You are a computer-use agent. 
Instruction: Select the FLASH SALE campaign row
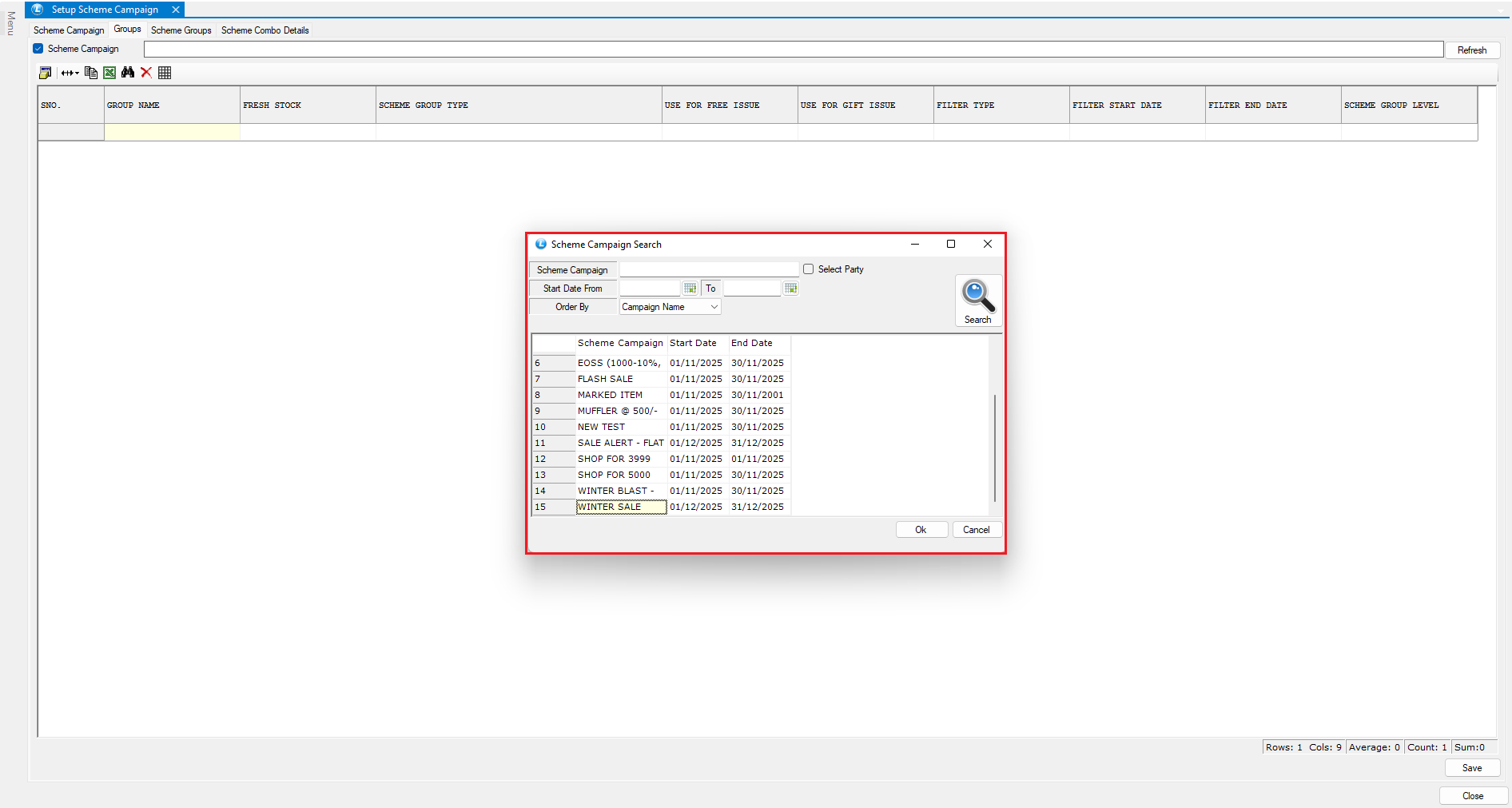tap(605, 379)
